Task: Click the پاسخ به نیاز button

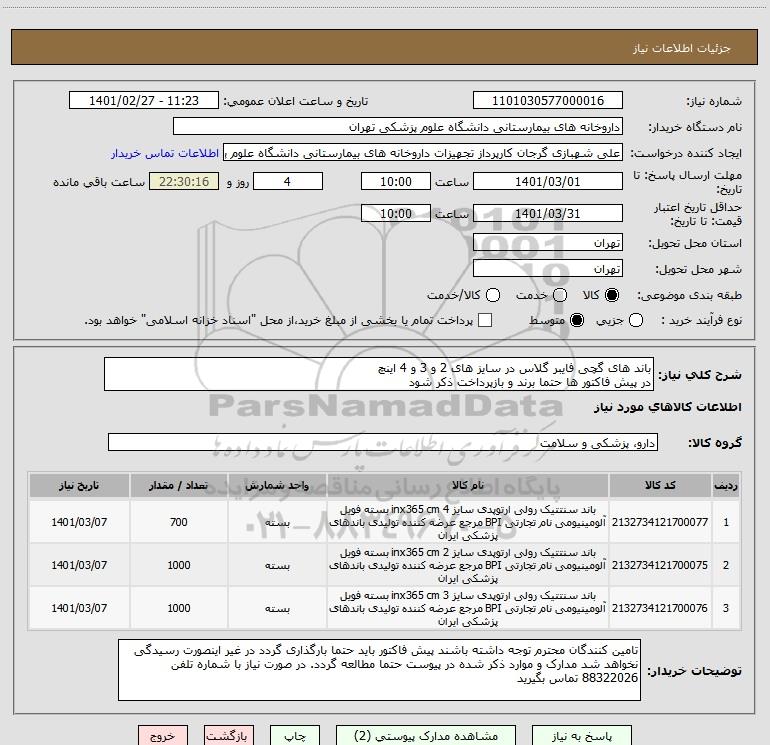Action: point(581,736)
